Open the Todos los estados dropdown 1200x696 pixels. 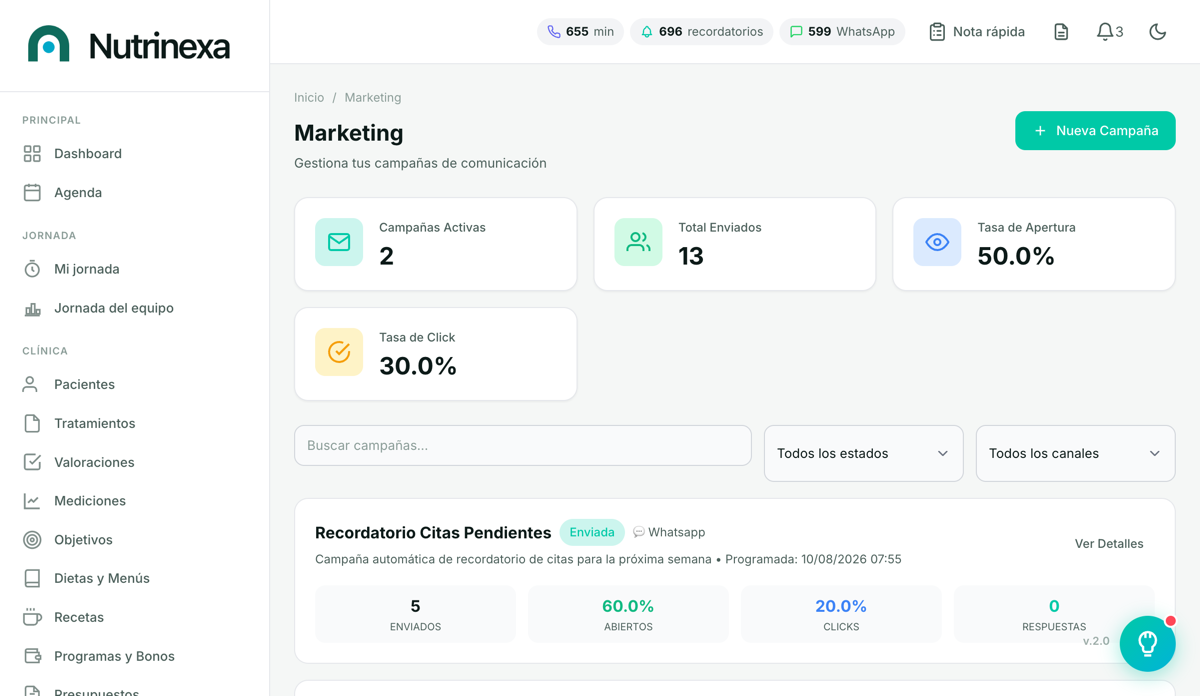click(864, 453)
